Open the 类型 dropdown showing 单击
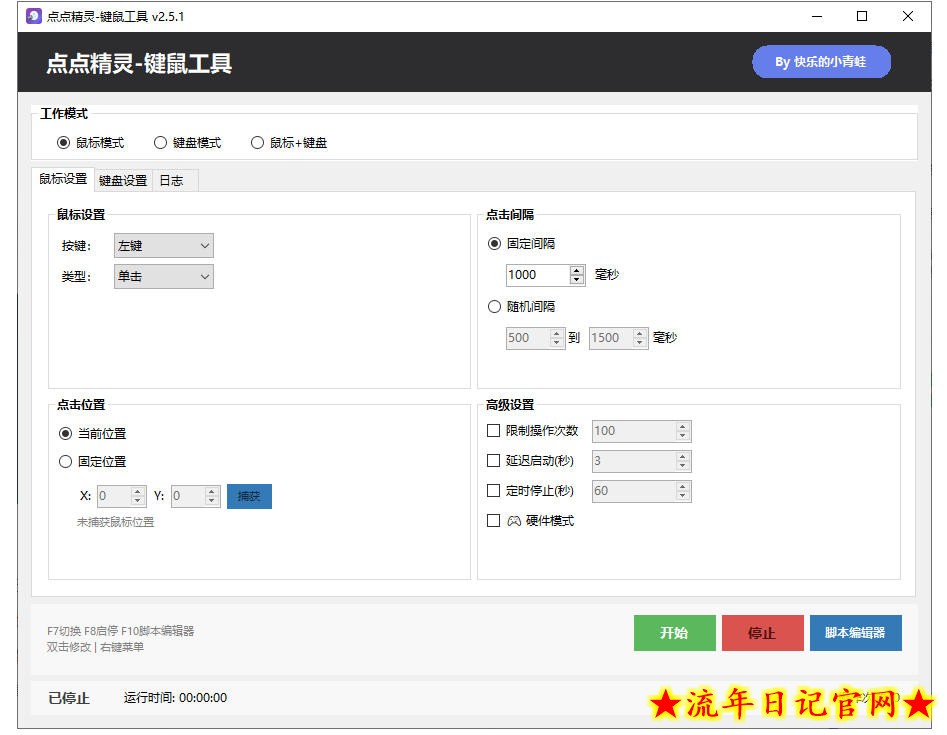 [164, 277]
